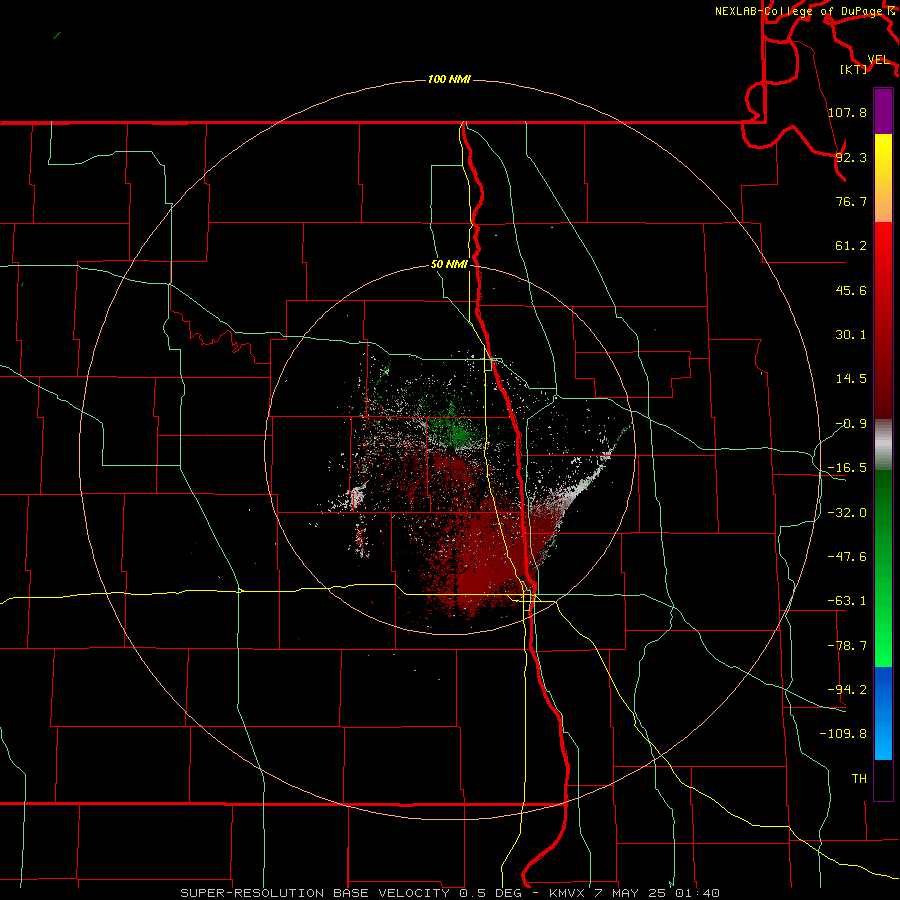The image size is (900, 900).
Task: Click the TH legend label
Action: click(x=859, y=779)
